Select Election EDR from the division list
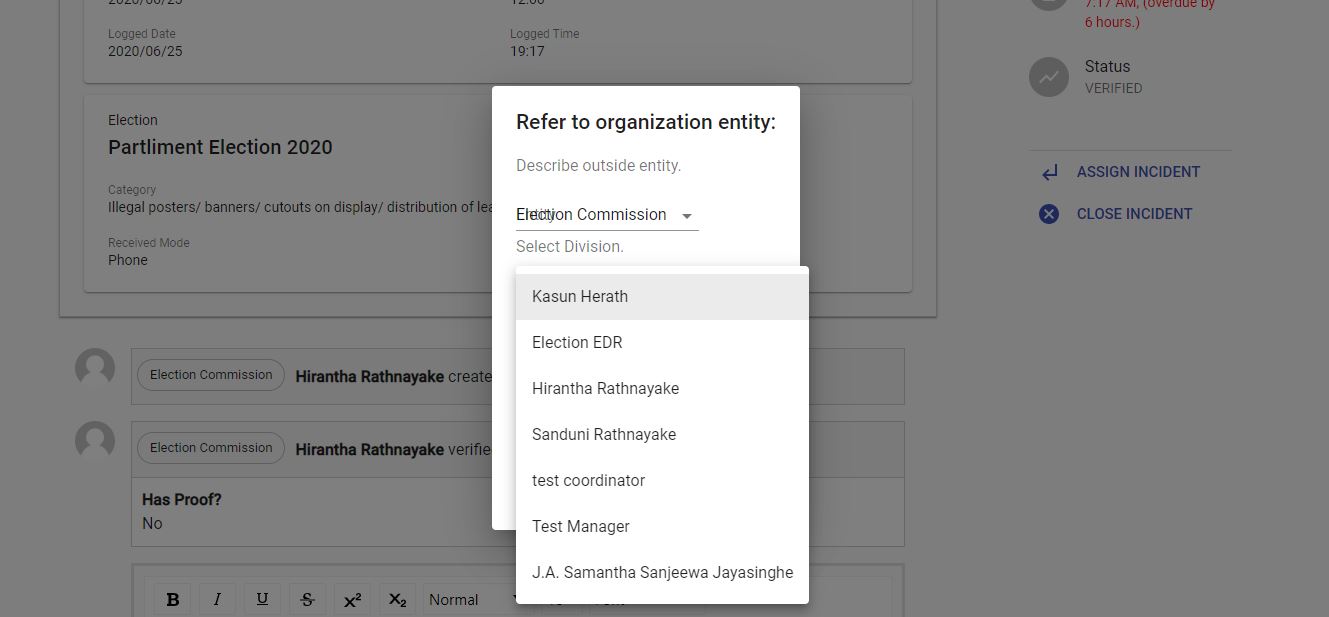Image resolution: width=1329 pixels, height=617 pixels. pos(577,342)
